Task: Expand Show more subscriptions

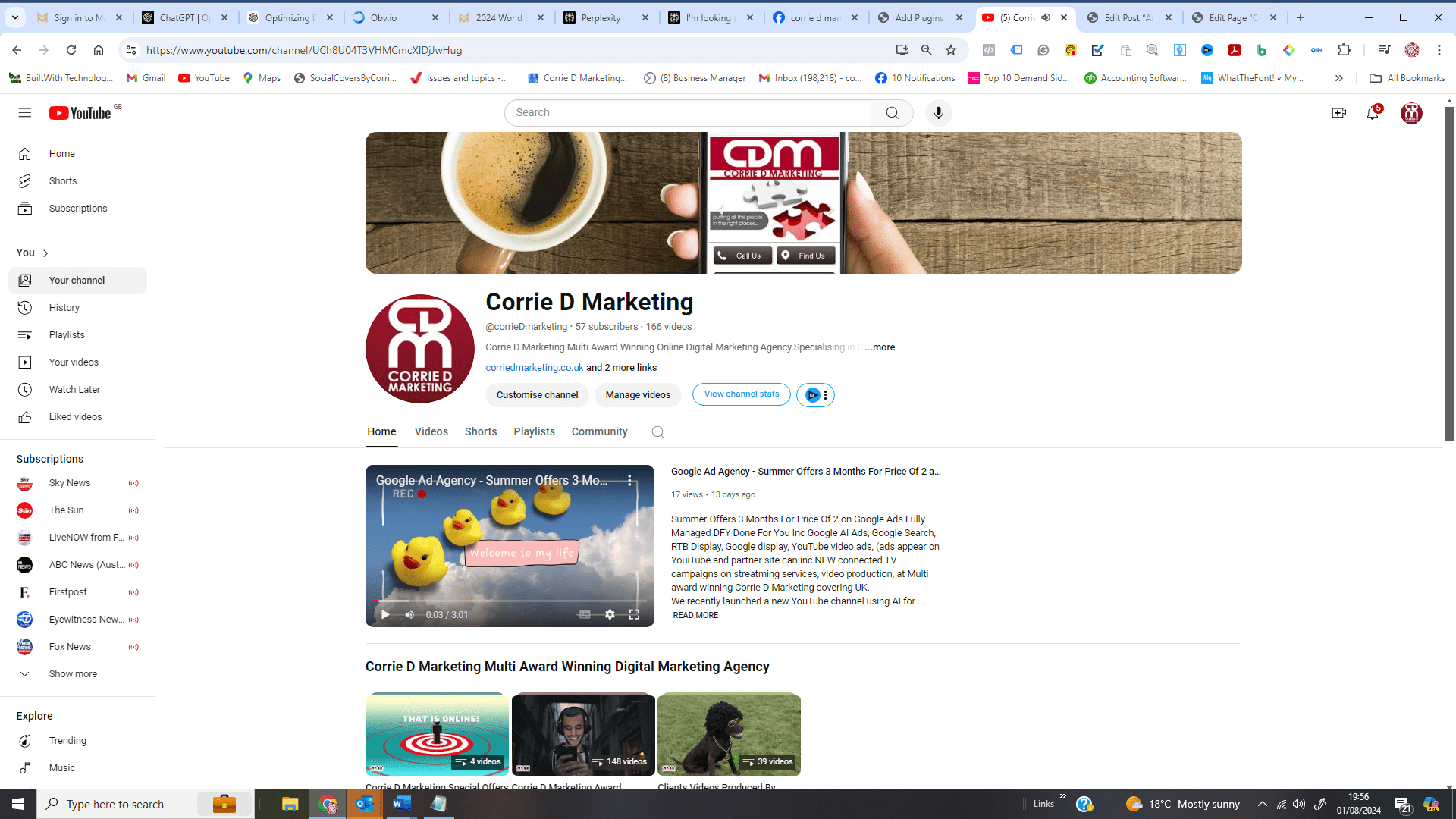Action: tap(77, 674)
